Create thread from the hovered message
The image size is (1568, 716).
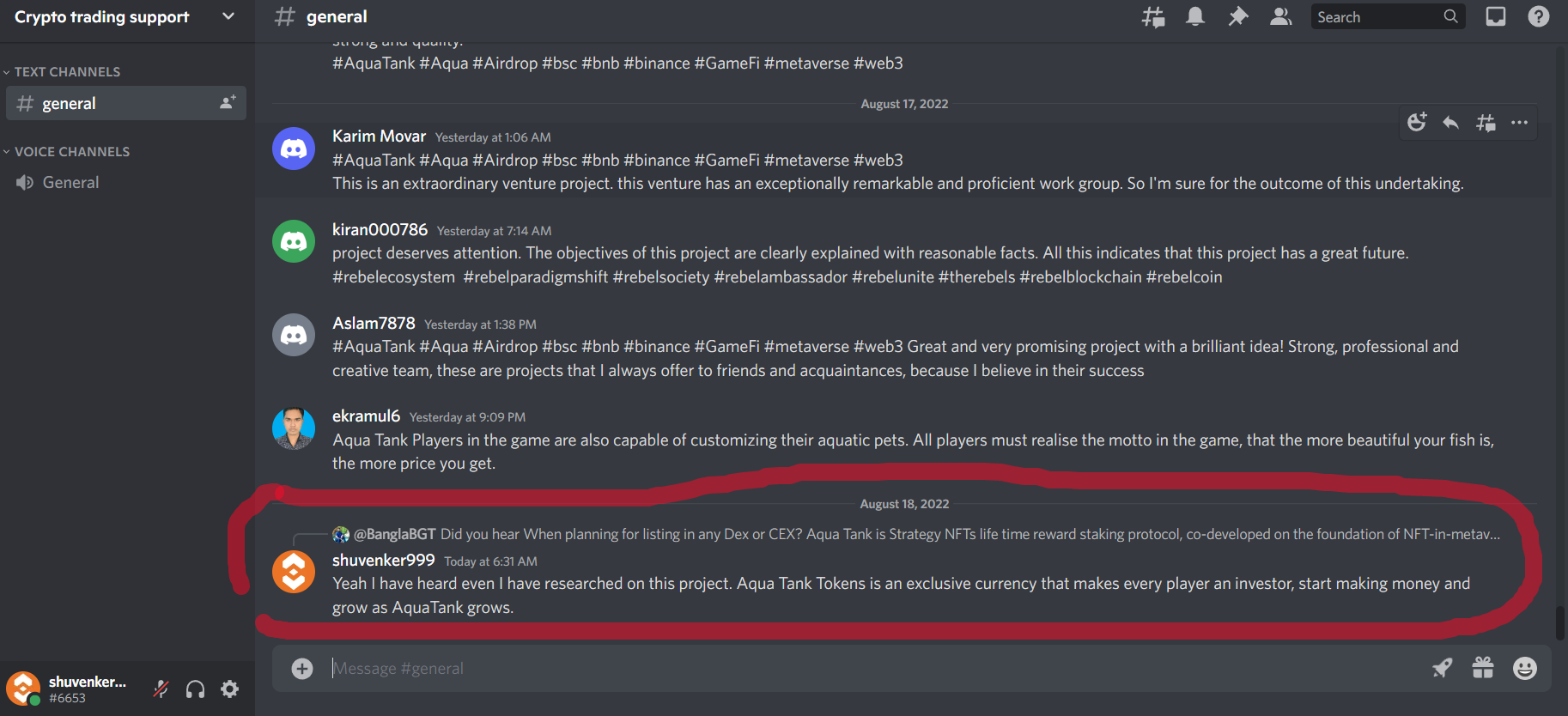pyautogui.click(x=1486, y=122)
